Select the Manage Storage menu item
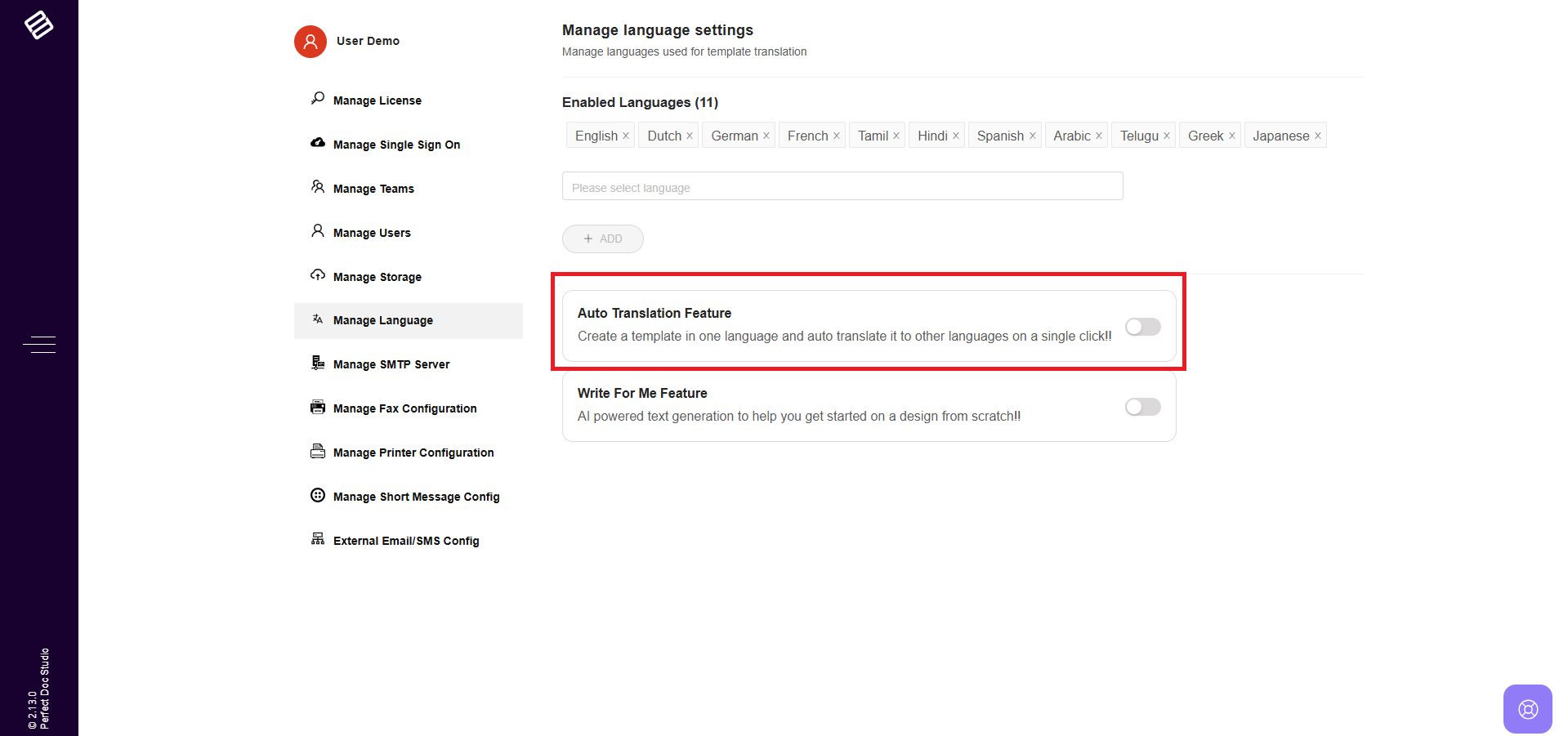The height and width of the screenshot is (736, 1568). click(377, 277)
